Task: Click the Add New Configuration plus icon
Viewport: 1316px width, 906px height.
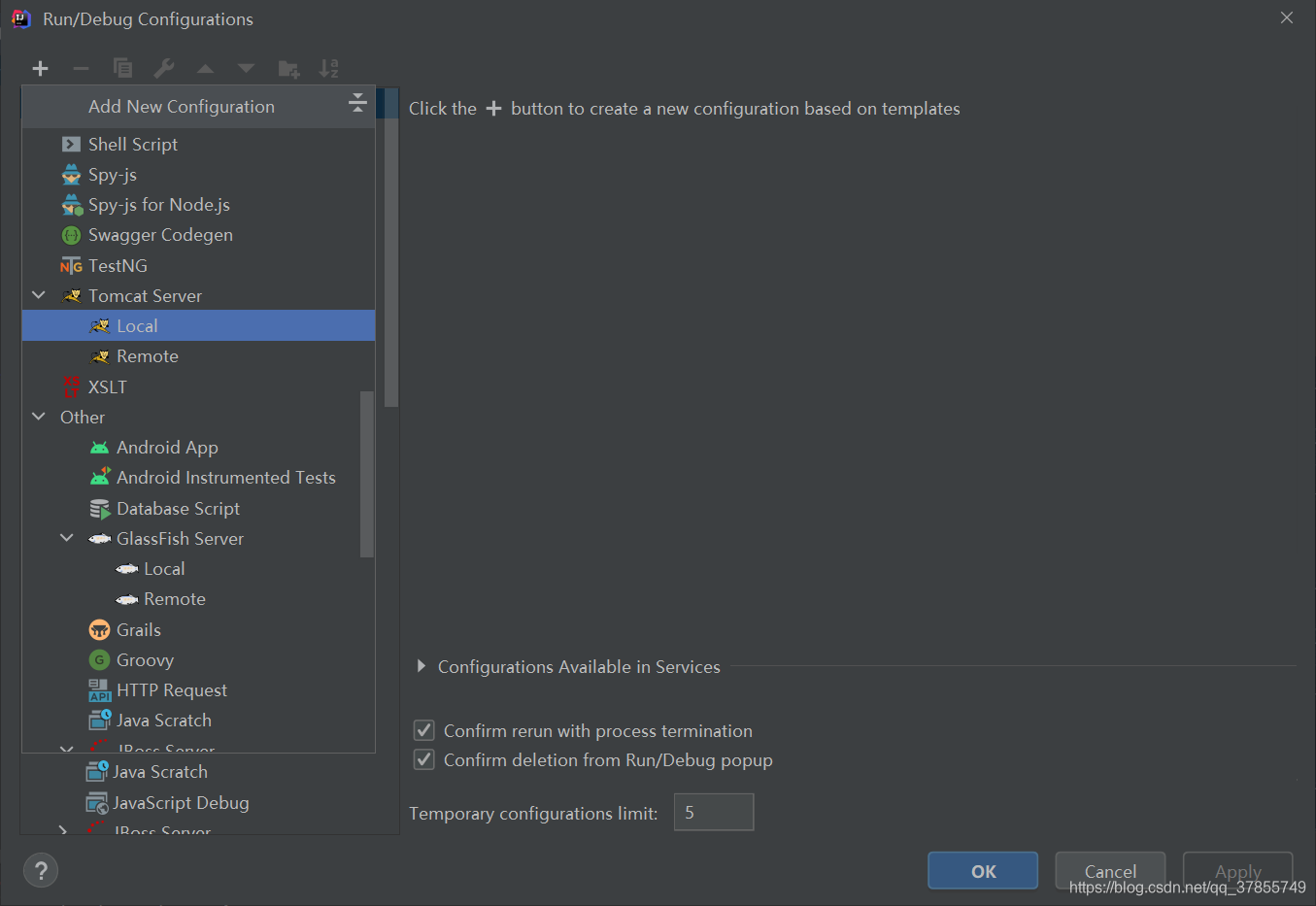Action: tap(40, 68)
